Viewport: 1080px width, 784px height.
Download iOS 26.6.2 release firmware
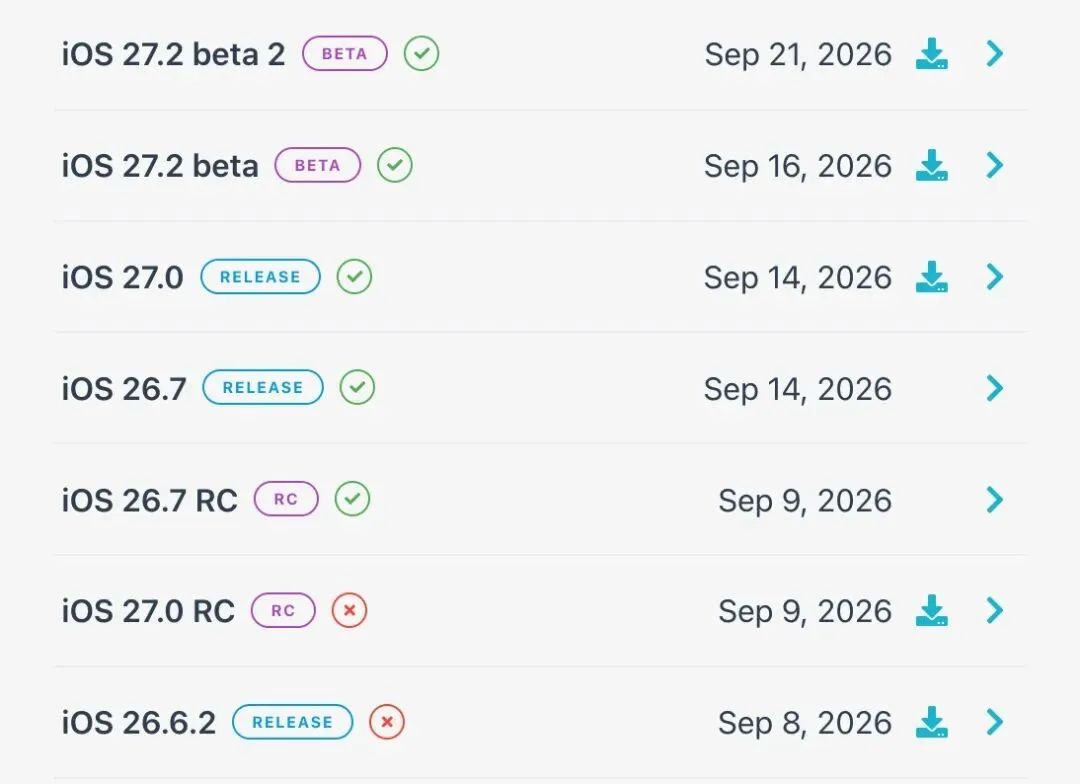pyautogui.click(x=931, y=722)
